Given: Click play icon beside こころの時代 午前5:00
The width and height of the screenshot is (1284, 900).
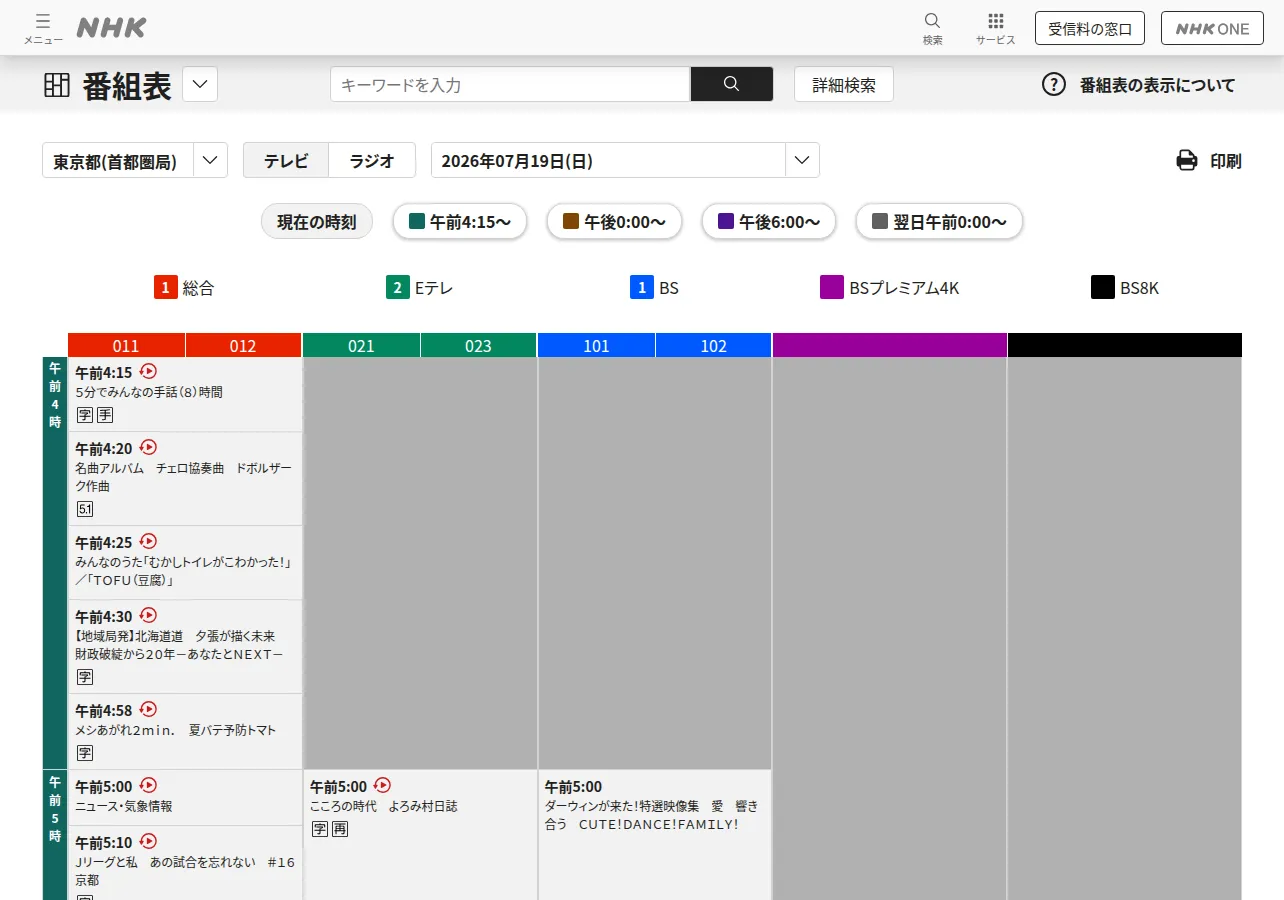Looking at the screenshot, I should 382,785.
